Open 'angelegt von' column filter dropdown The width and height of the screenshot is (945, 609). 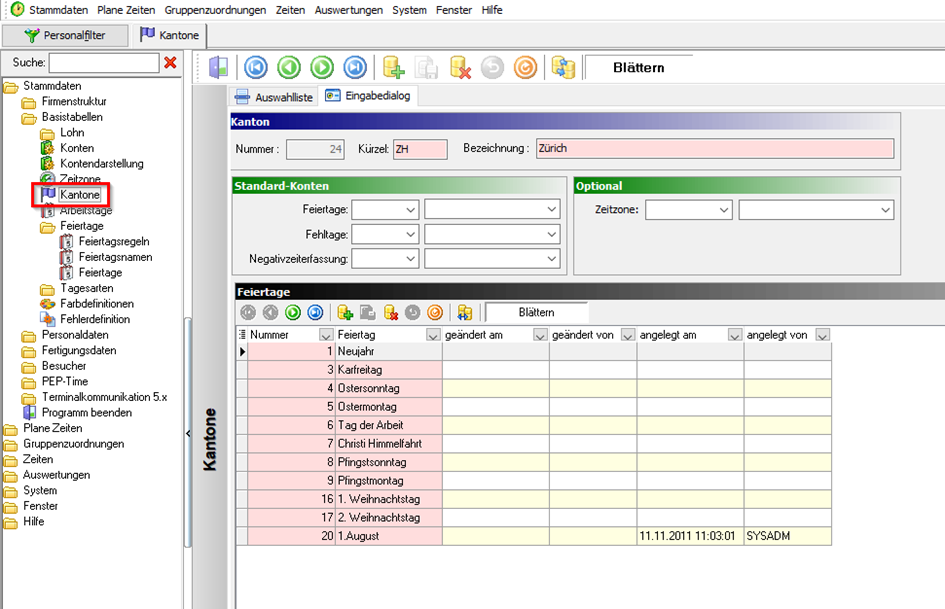pyautogui.click(x=823, y=335)
